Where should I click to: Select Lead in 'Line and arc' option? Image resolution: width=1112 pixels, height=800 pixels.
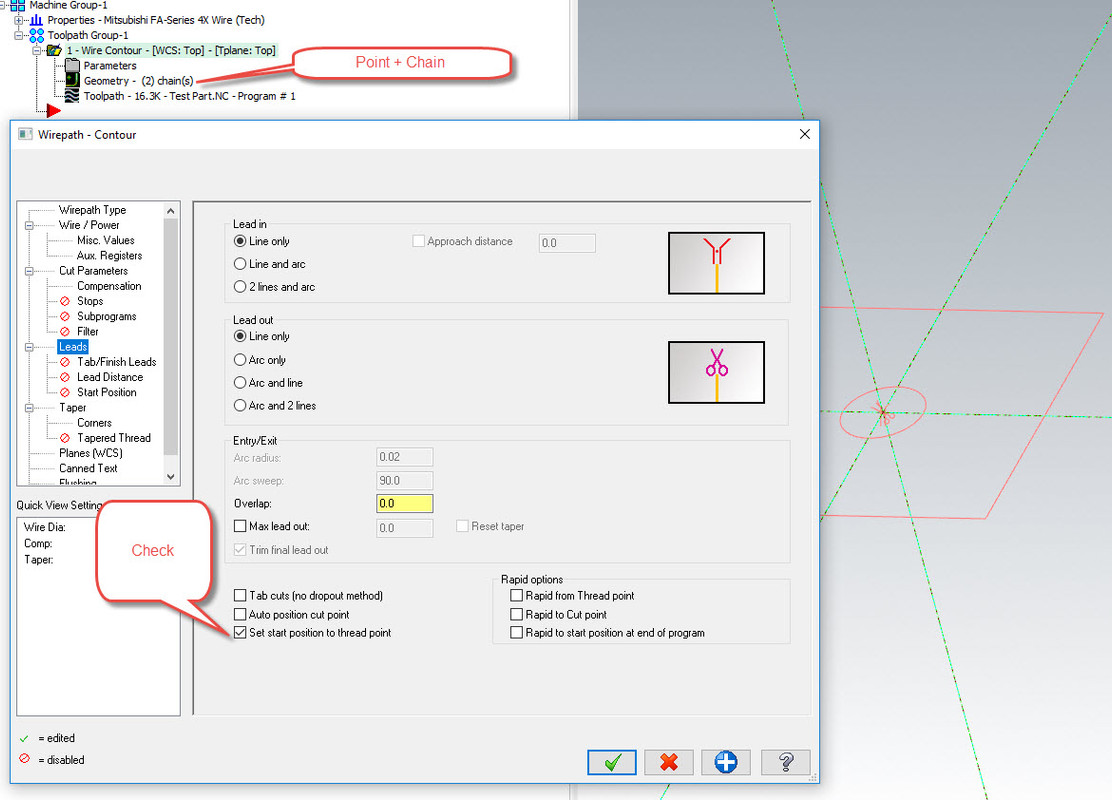(240, 264)
